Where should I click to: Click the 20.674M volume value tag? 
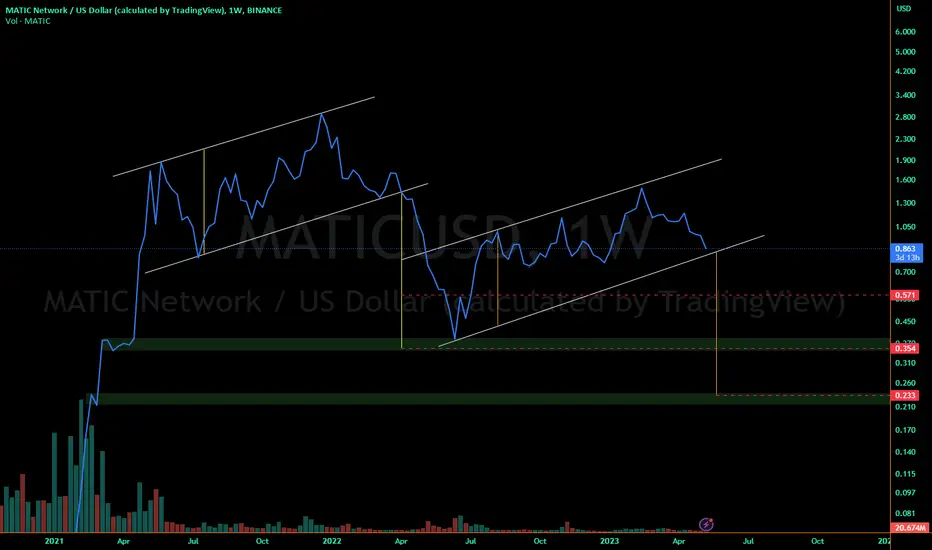(x=910, y=528)
